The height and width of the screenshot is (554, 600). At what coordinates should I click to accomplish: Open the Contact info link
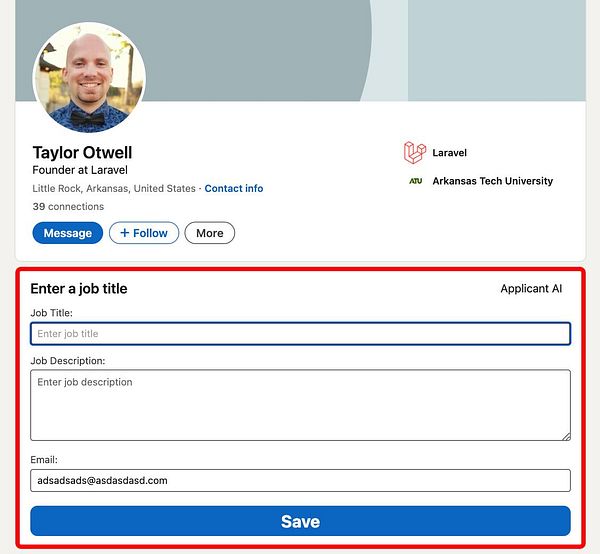(x=234, y=188)
